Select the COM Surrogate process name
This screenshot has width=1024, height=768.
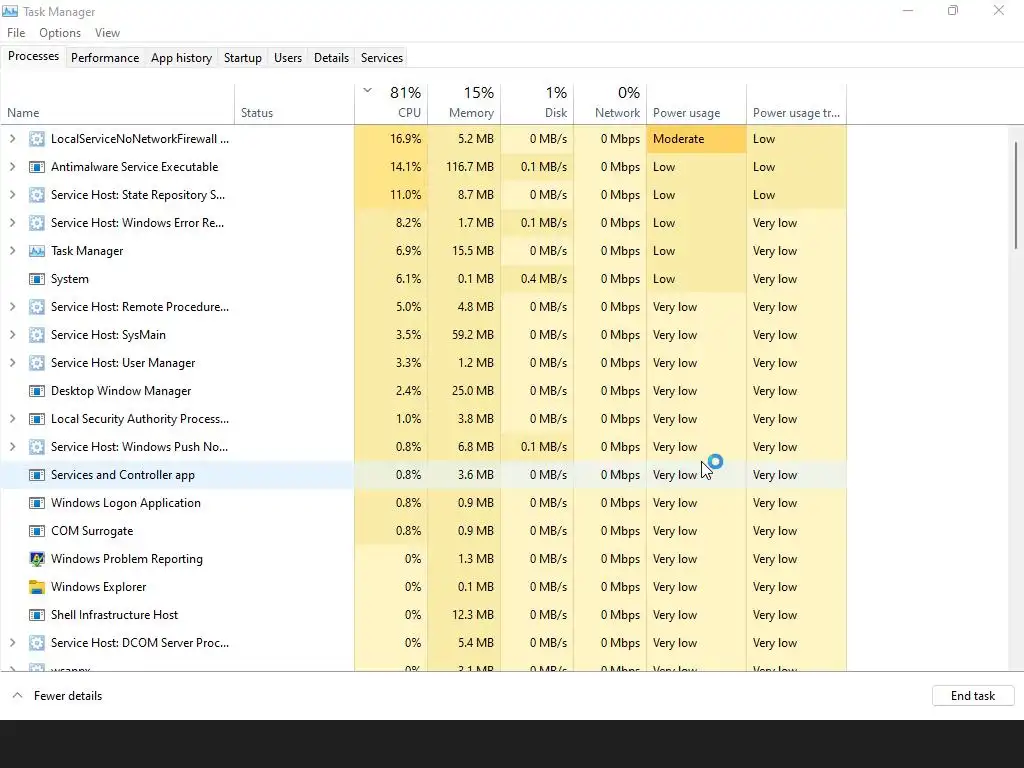[92, 531]
